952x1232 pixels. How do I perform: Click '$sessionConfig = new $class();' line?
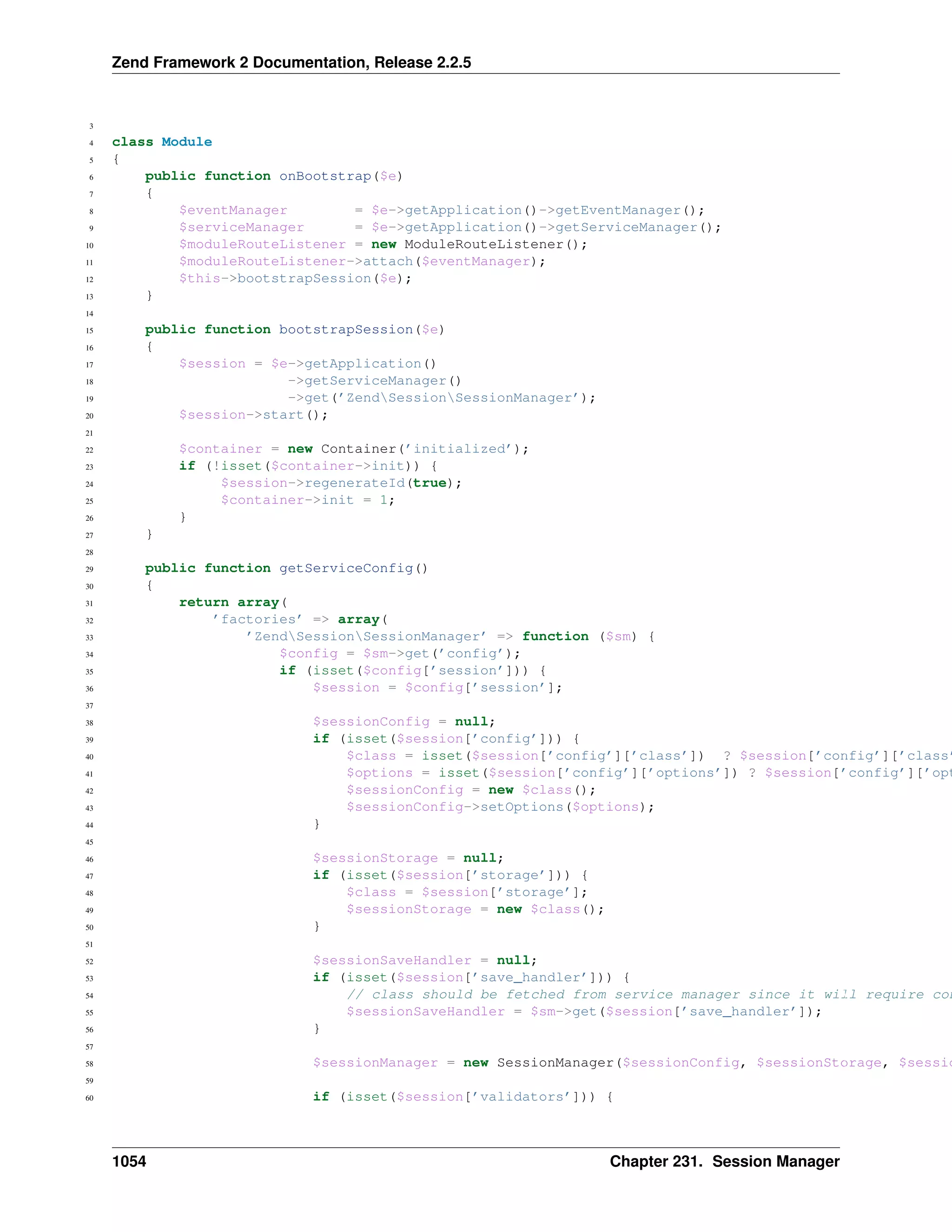coord(471,790)
